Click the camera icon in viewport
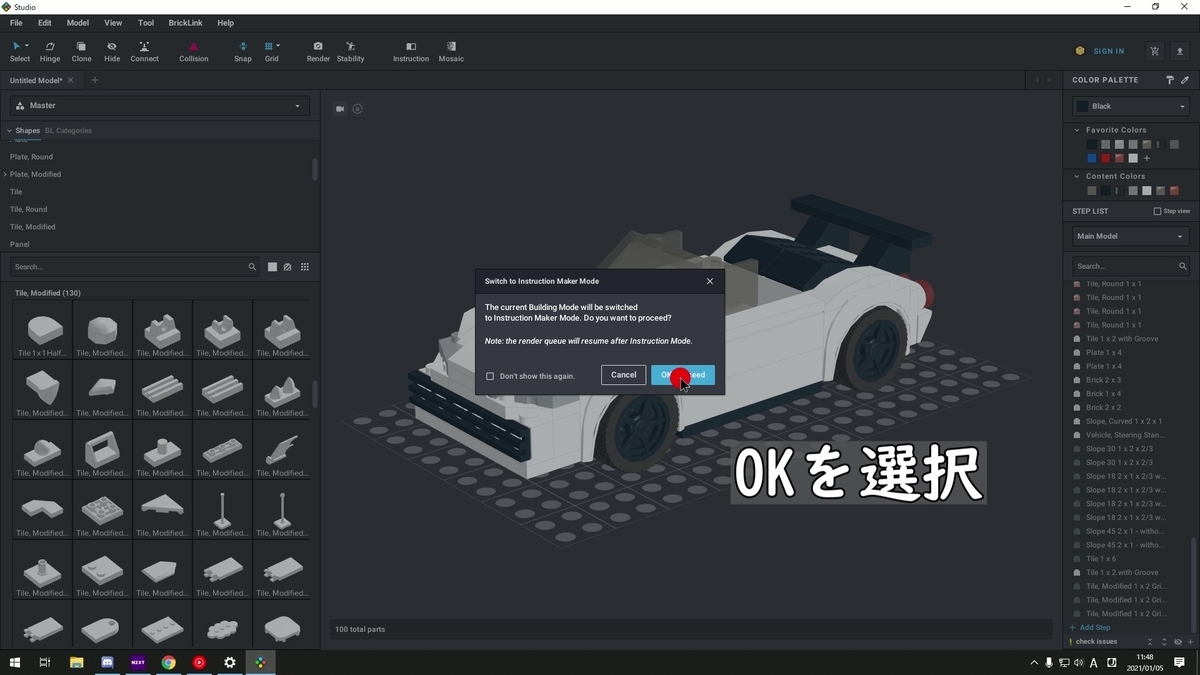 [x=340, y=109]
